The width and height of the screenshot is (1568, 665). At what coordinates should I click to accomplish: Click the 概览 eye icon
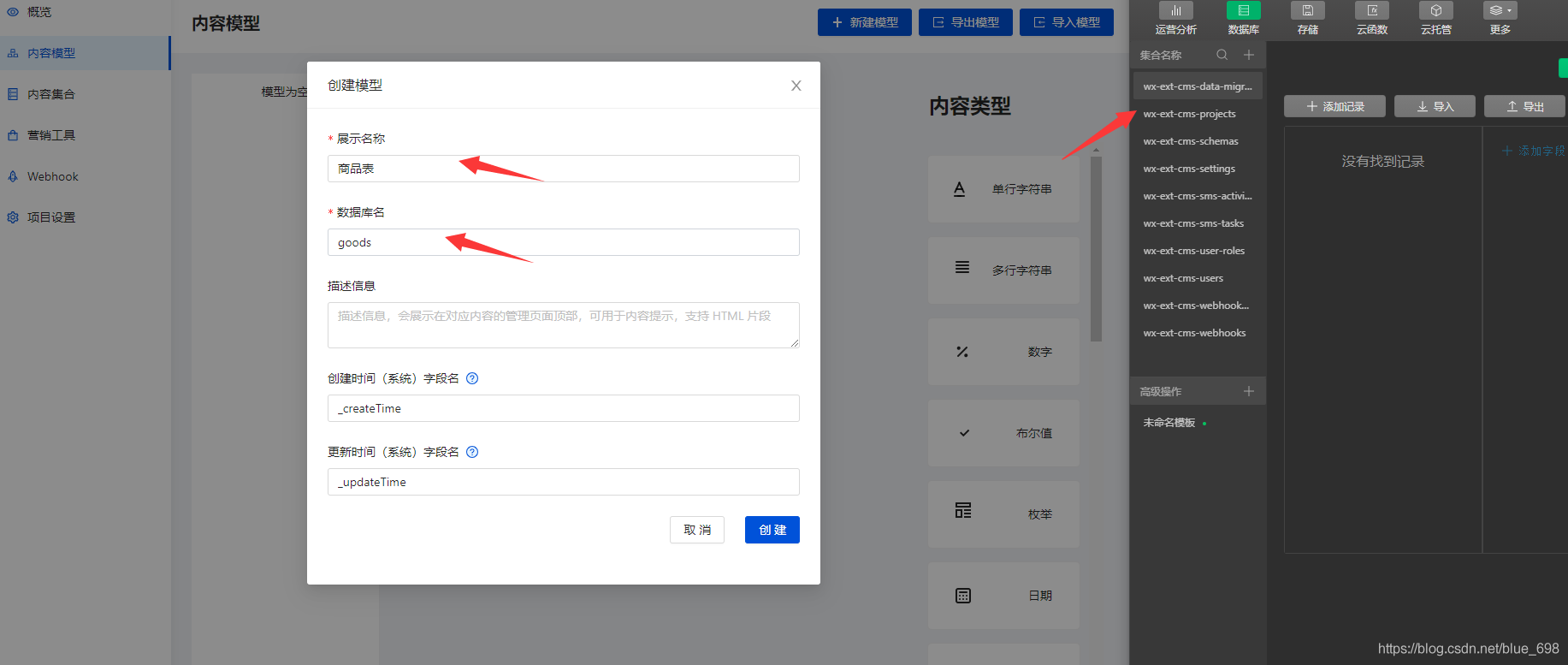pyautogui.click(x=13, y=12)
